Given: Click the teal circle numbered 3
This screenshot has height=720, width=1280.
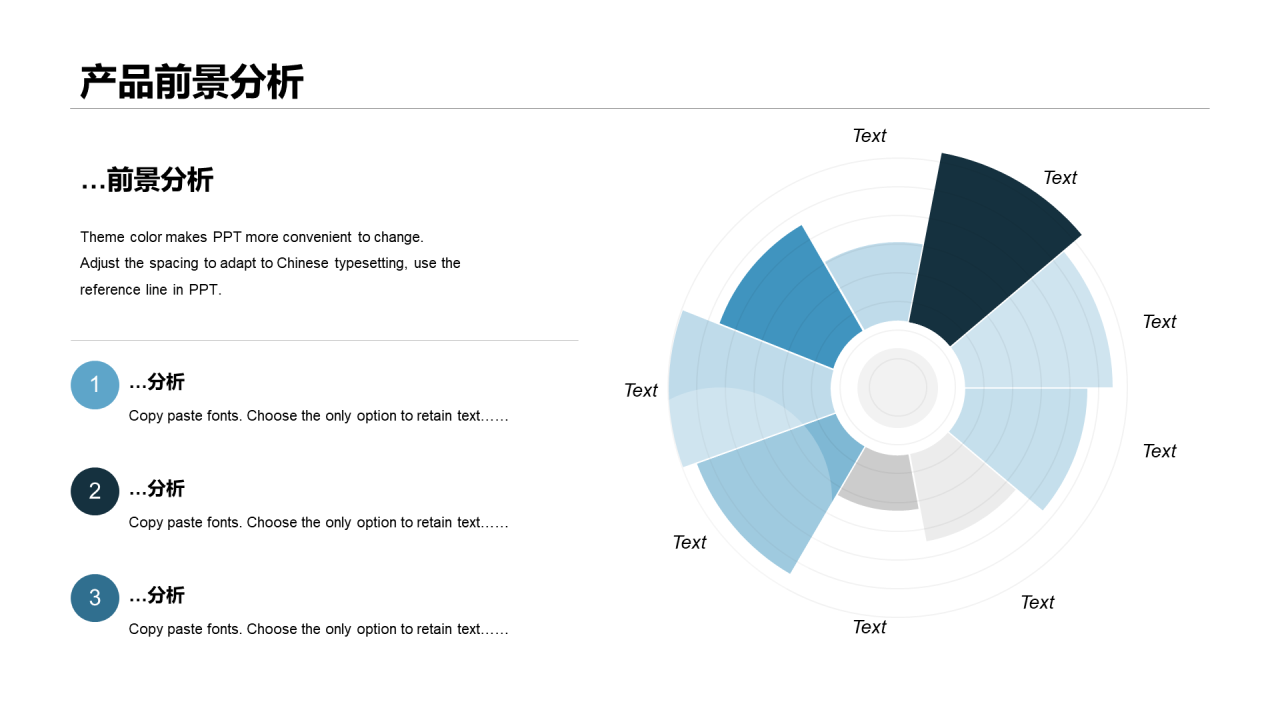Looking at the screenshot, I should (95, 598).
